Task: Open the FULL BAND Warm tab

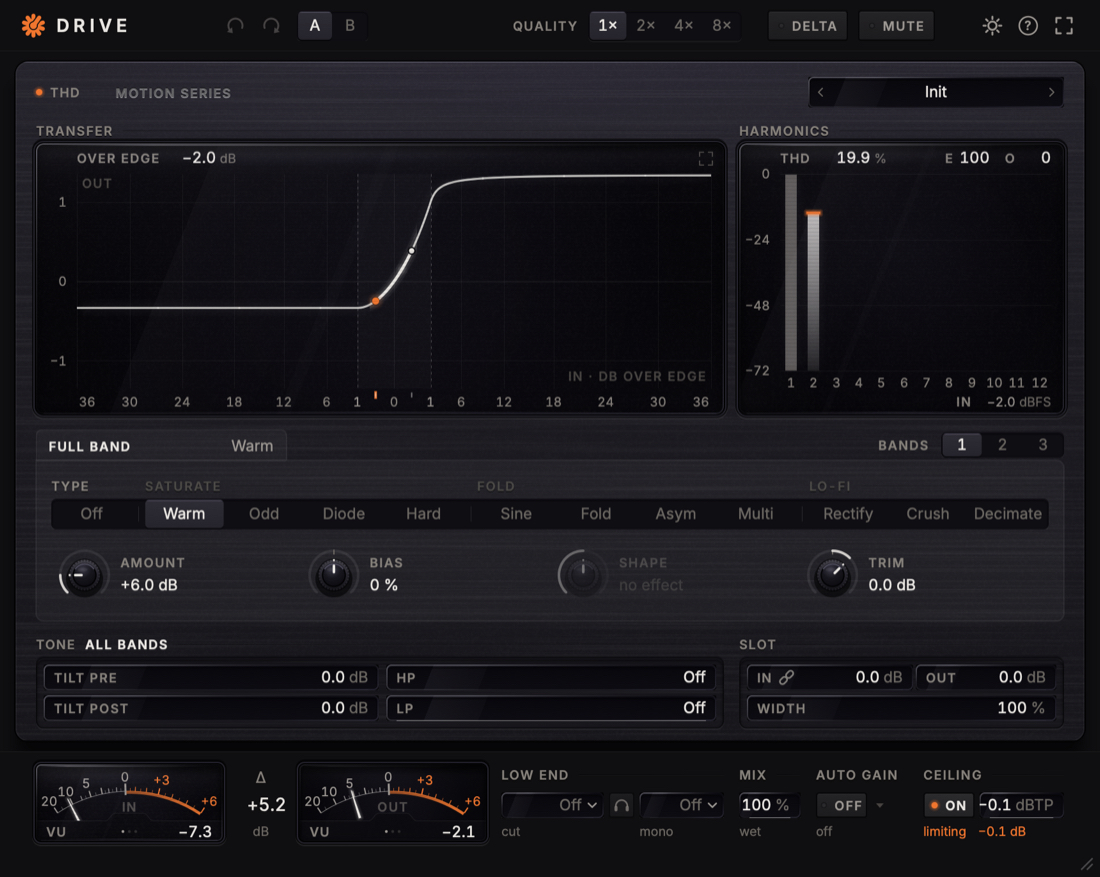Action: coord(161,446)
